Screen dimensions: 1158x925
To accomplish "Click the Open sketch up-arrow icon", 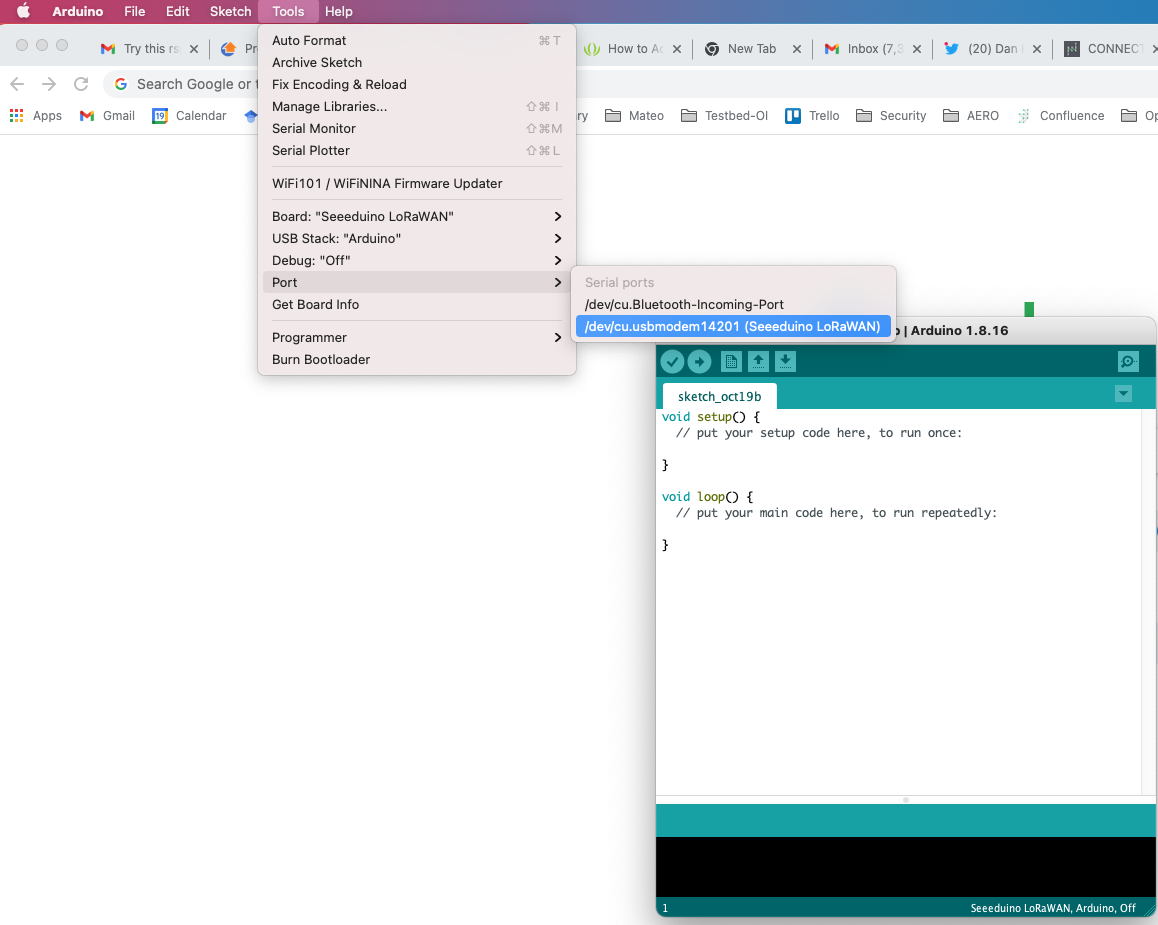I will pos(758,362).
